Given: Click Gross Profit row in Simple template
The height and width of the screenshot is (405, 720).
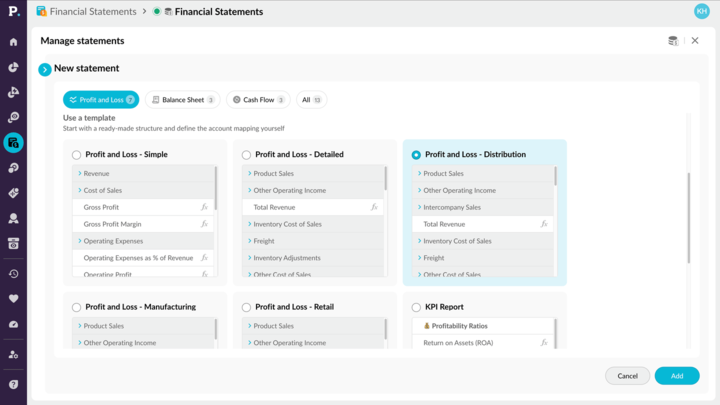Looking at the screenshot, I should tap(143, 207).
